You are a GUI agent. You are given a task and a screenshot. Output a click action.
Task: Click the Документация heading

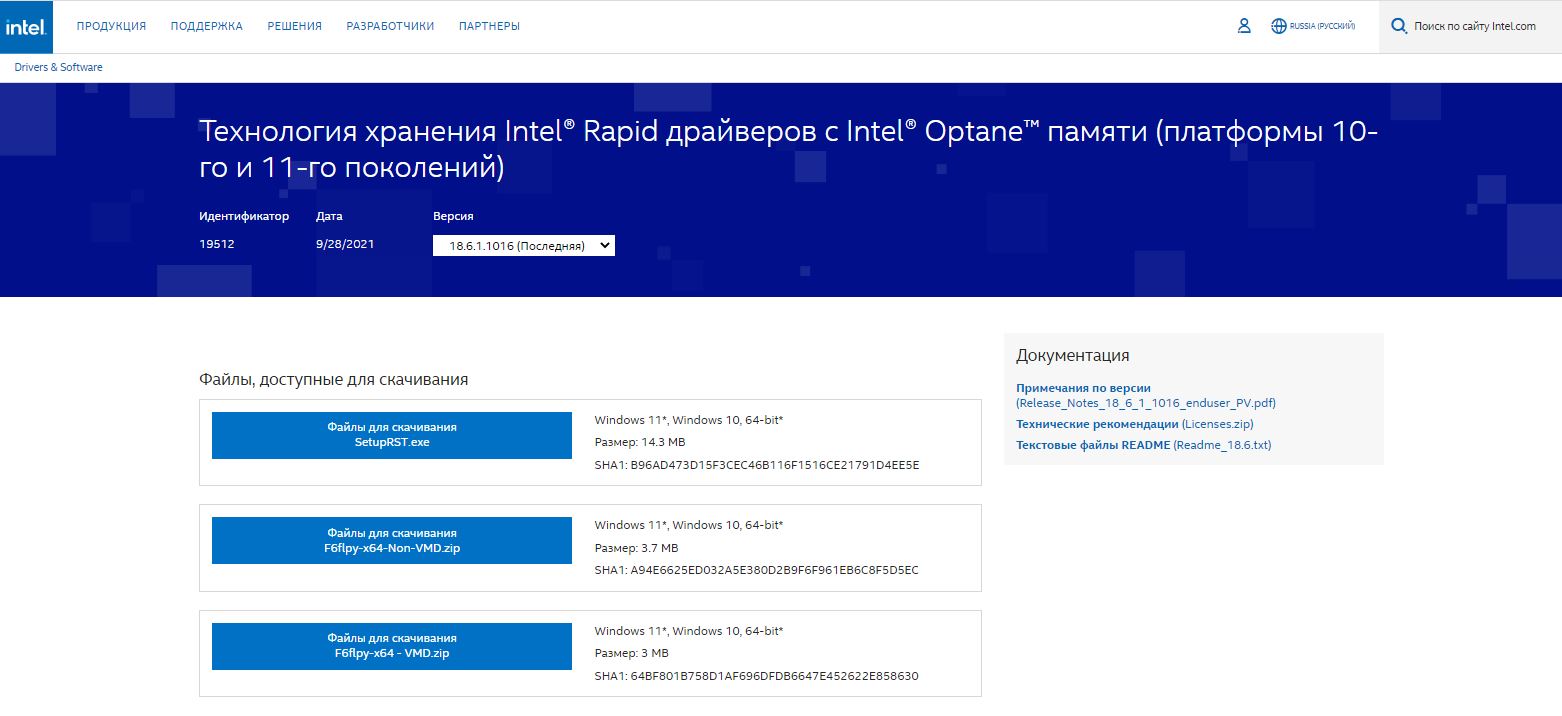tap(1073, 355)
